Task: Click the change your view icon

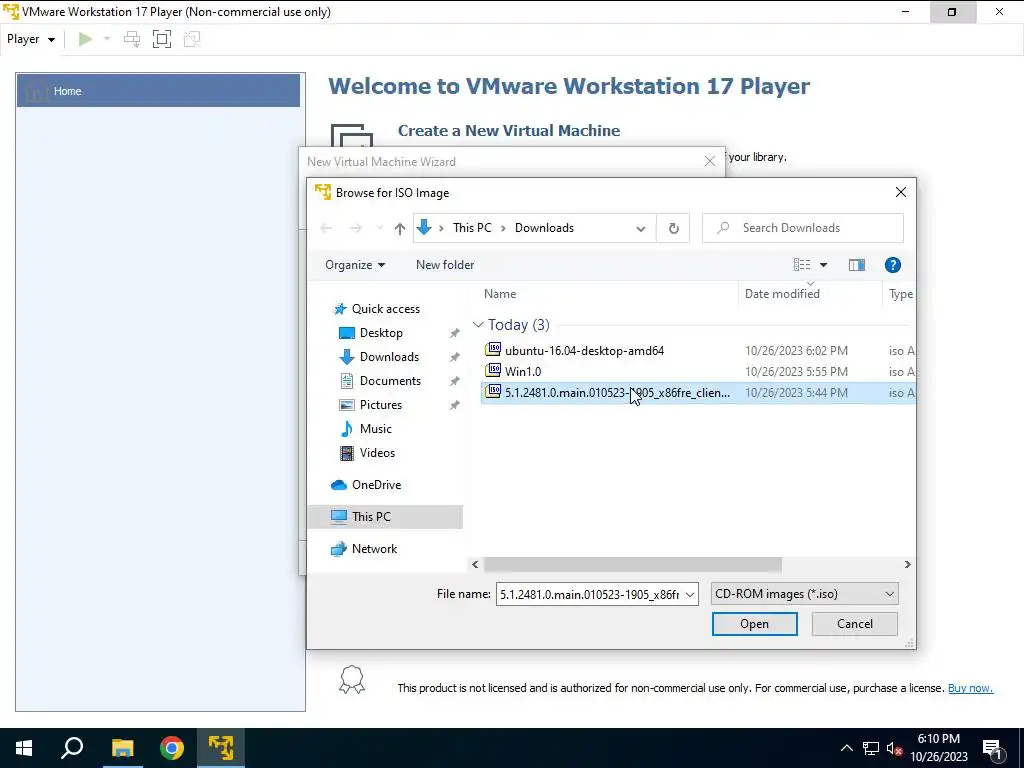Action: click(x=802, y=265)
